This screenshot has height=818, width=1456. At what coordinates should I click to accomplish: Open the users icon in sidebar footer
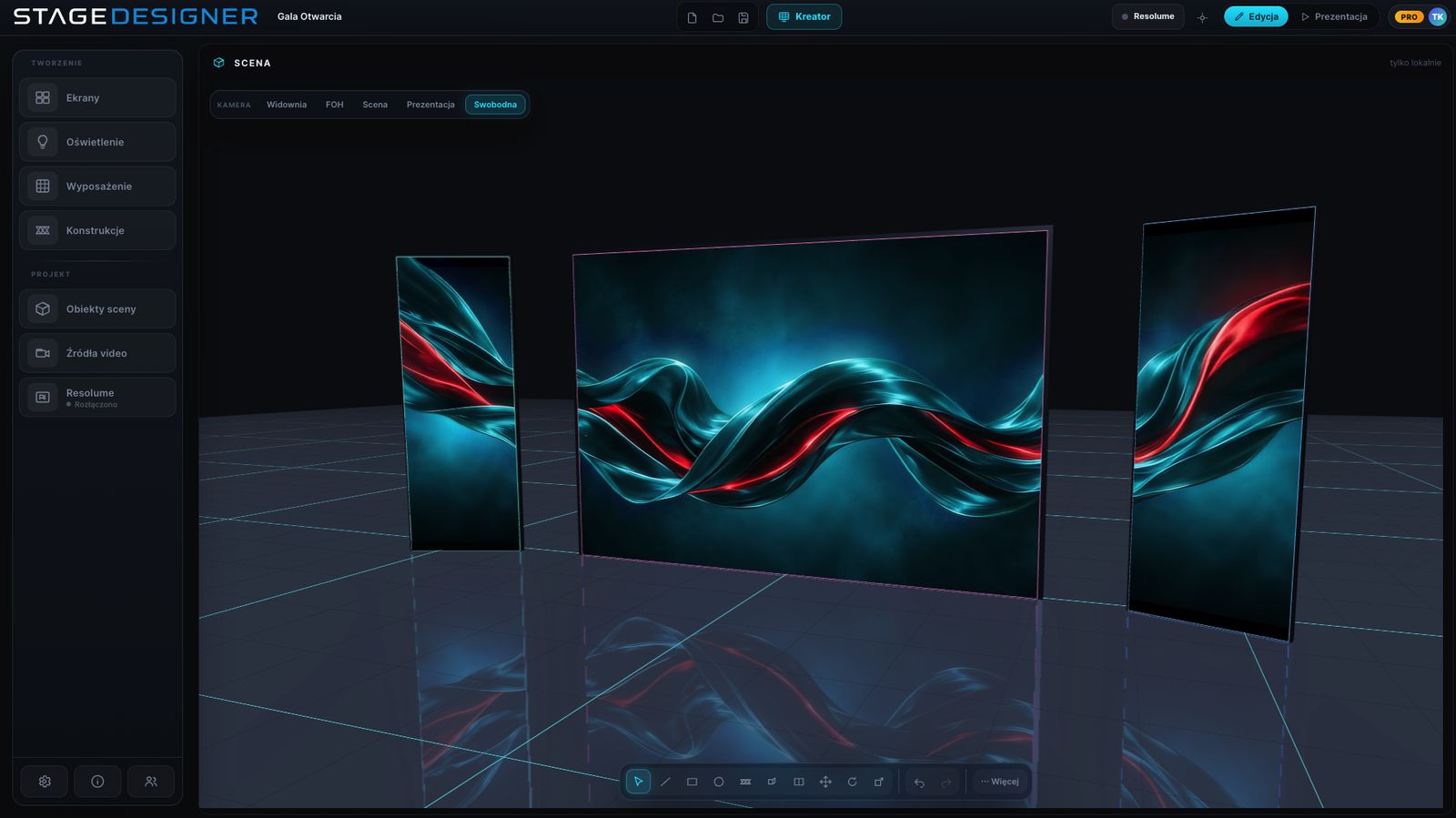[x=151, y=782]
